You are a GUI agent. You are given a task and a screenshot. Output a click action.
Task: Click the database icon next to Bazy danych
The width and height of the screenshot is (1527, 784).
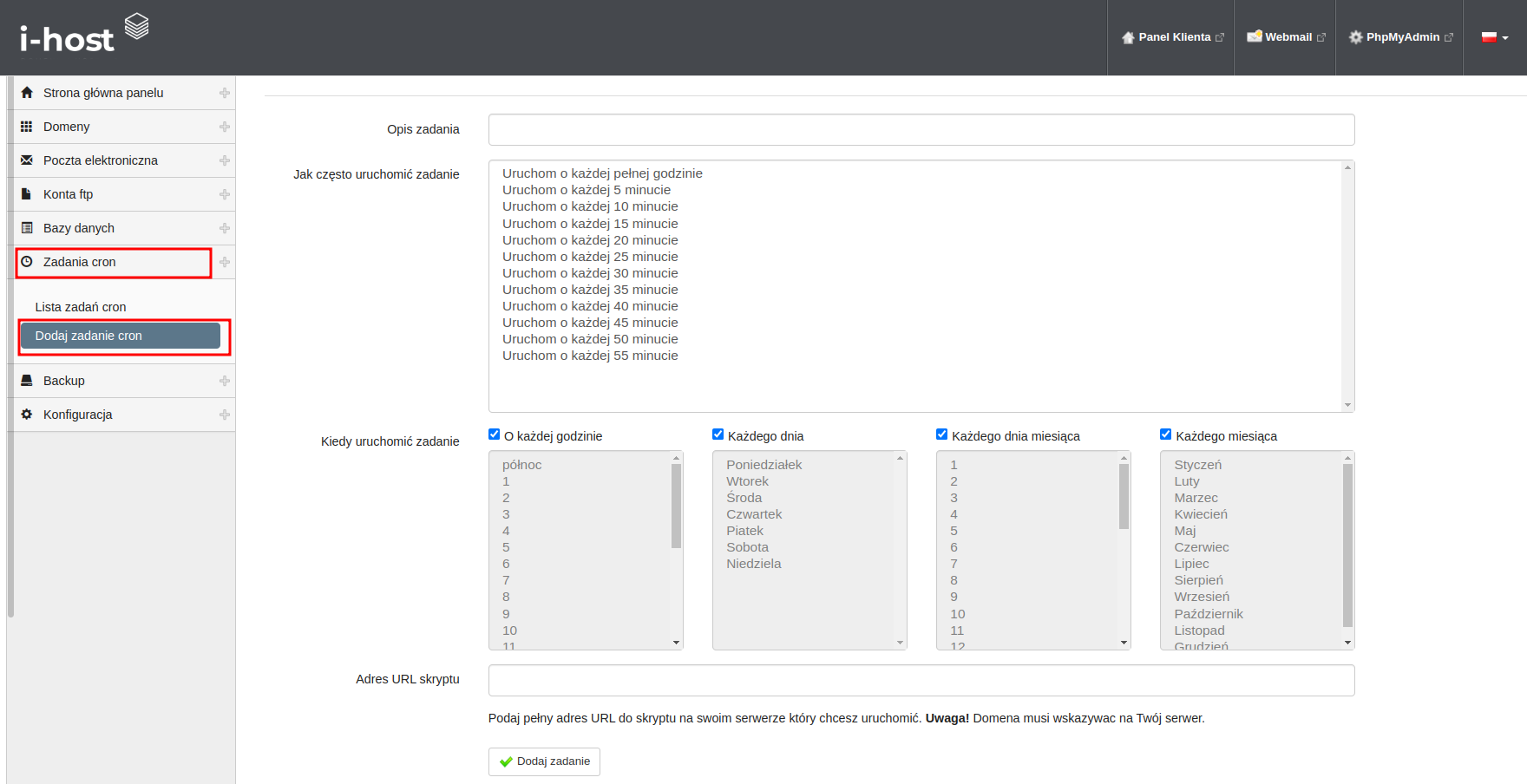pyautogui.click(x=27, y=228)
